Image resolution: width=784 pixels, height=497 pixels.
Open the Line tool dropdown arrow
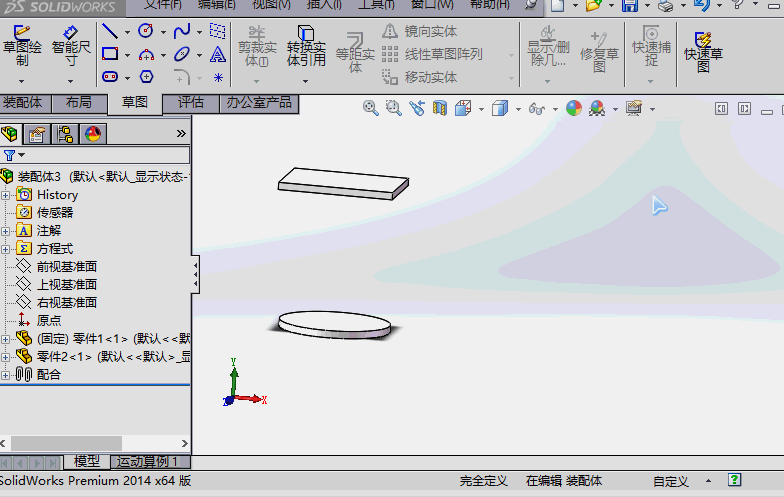pos(127,32)
